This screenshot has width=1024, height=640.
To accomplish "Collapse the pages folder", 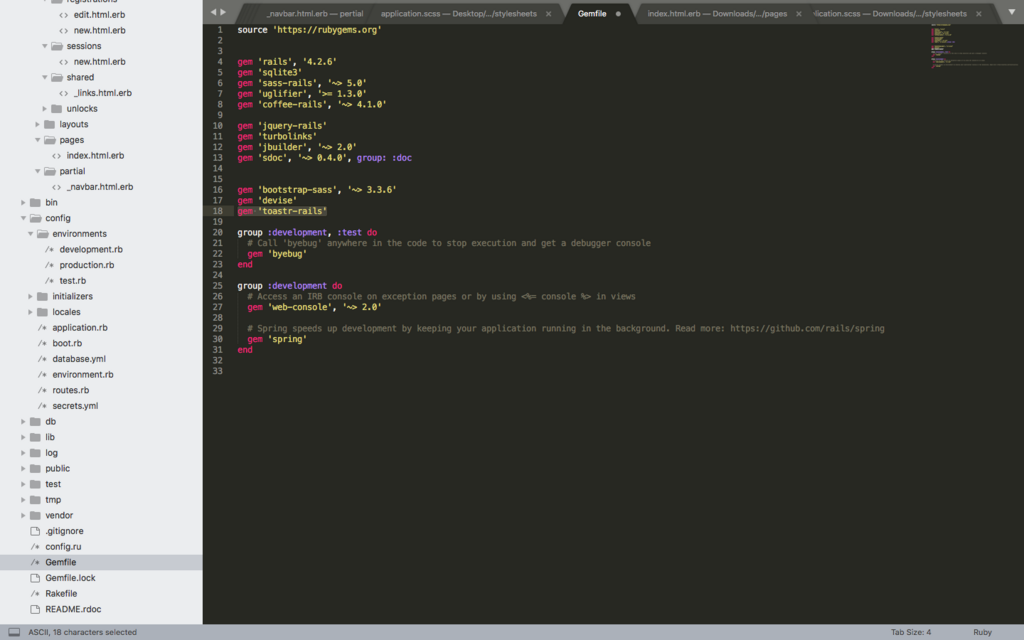I will pos(37,140).
